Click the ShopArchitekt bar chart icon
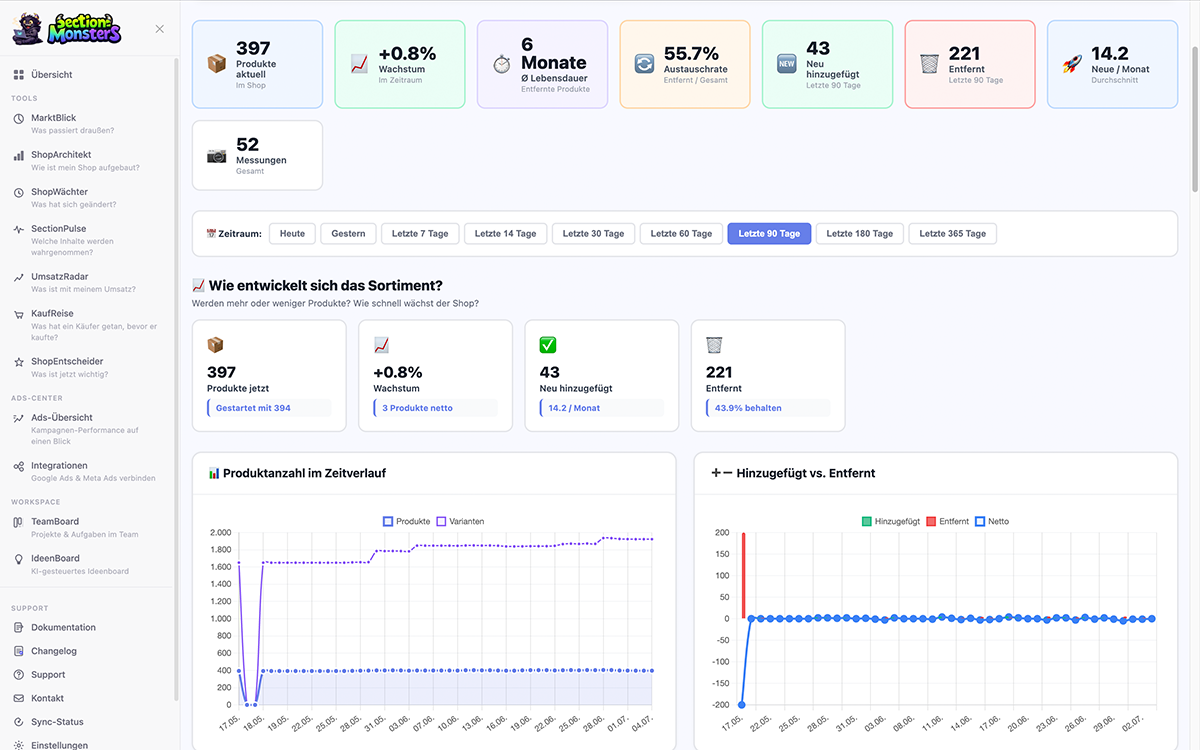Screen dimensions: 1200x750 tap(19, 155)
